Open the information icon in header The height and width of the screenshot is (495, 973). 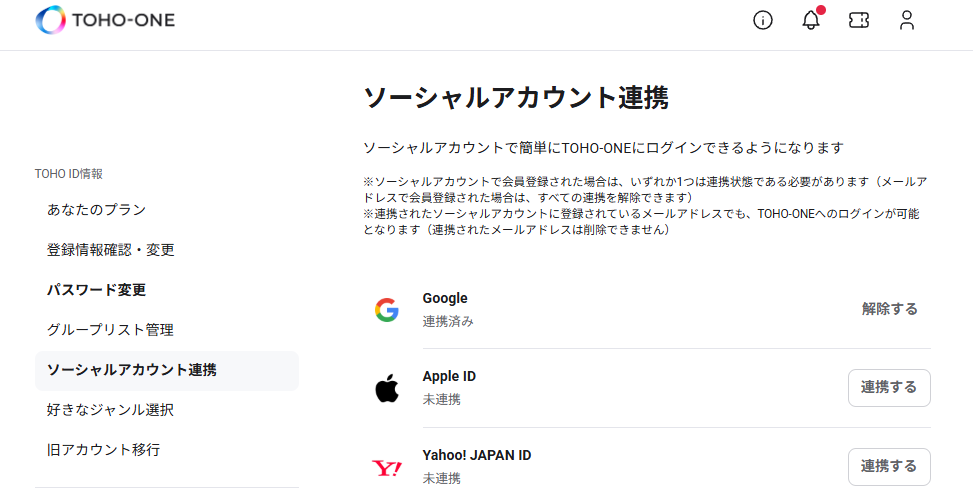click(763, 20)
